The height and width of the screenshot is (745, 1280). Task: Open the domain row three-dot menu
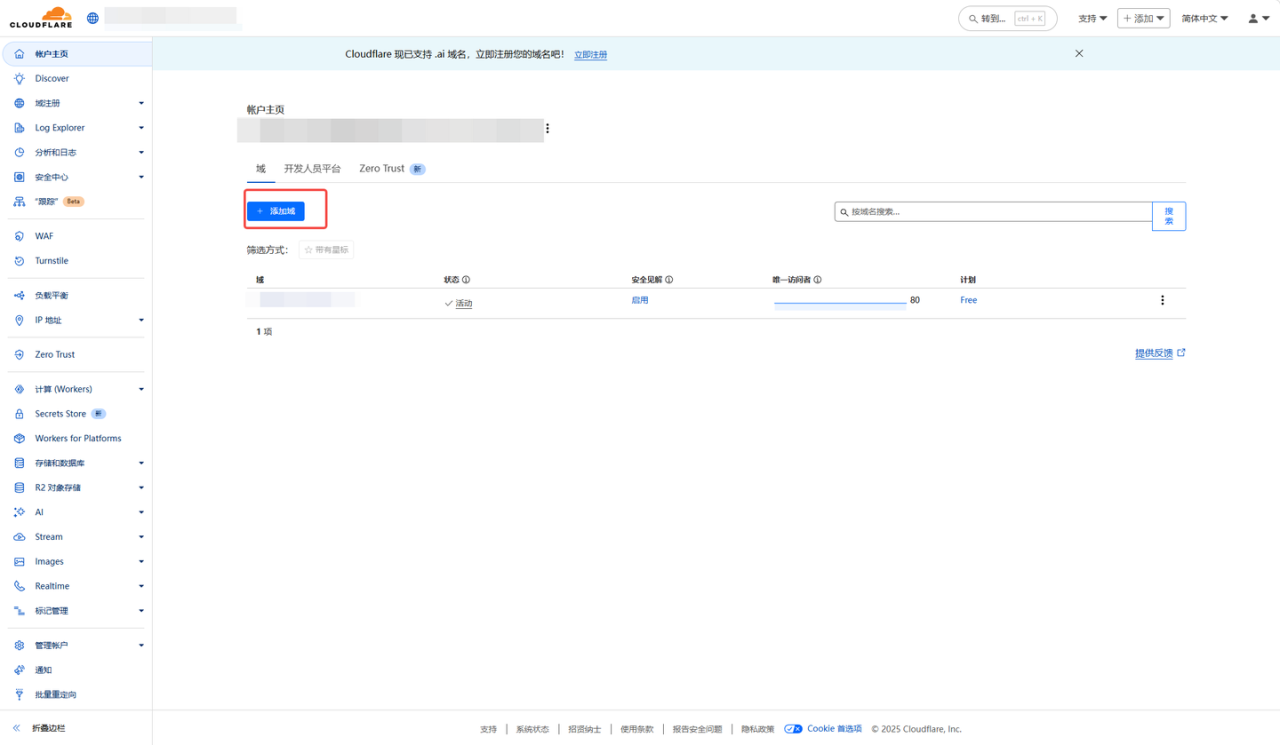1162,300
